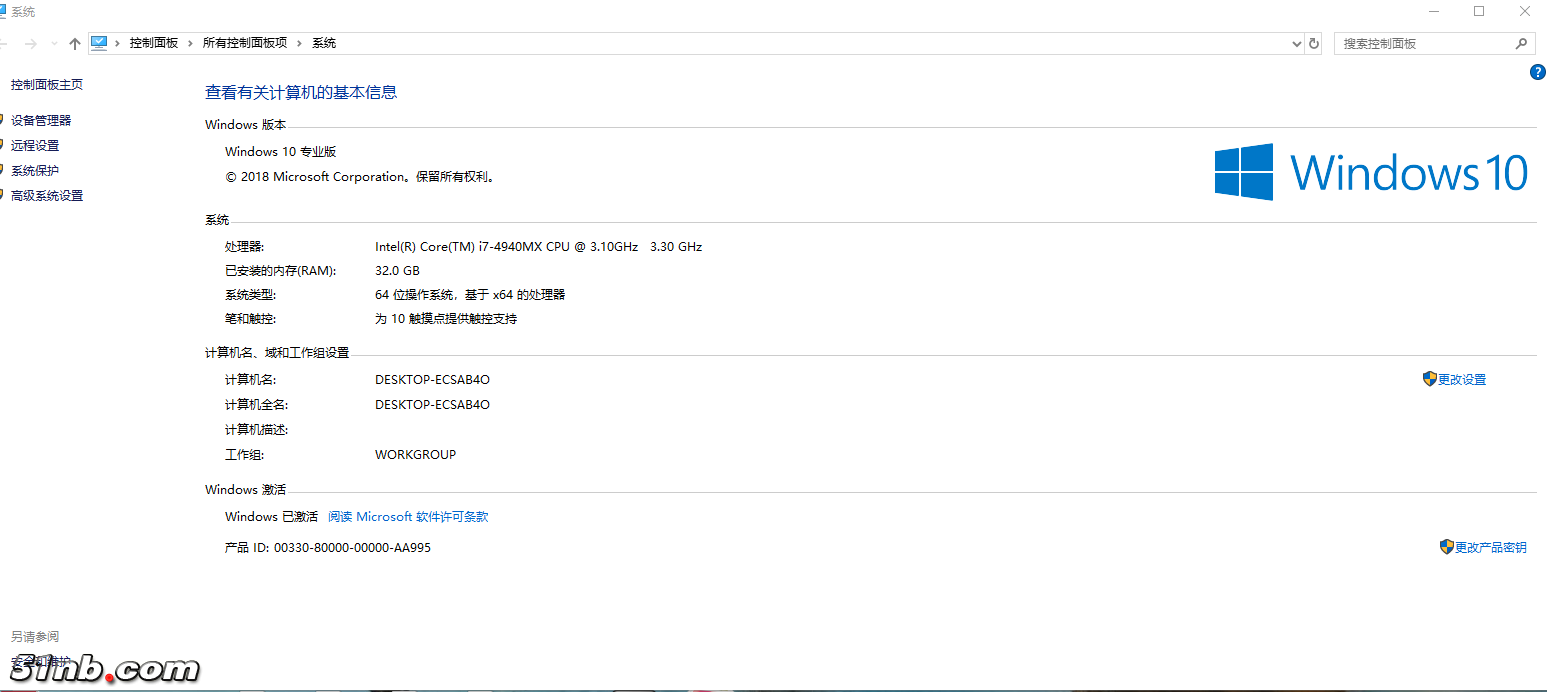Go to 控制面板主页 in sidebar
Screen dimensions: 1547x692
click(47, 85)
